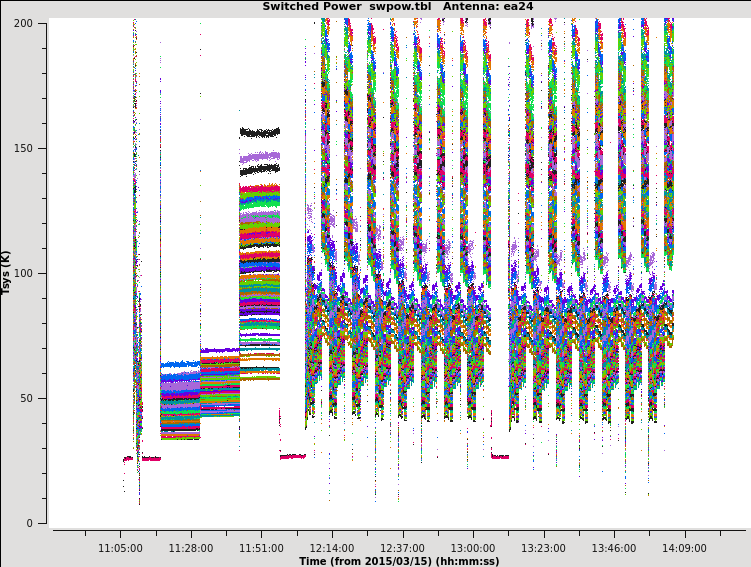The image size is (751, 567).
Task: Select the 11:05:00 time tick label
Action: pos(120,548)
